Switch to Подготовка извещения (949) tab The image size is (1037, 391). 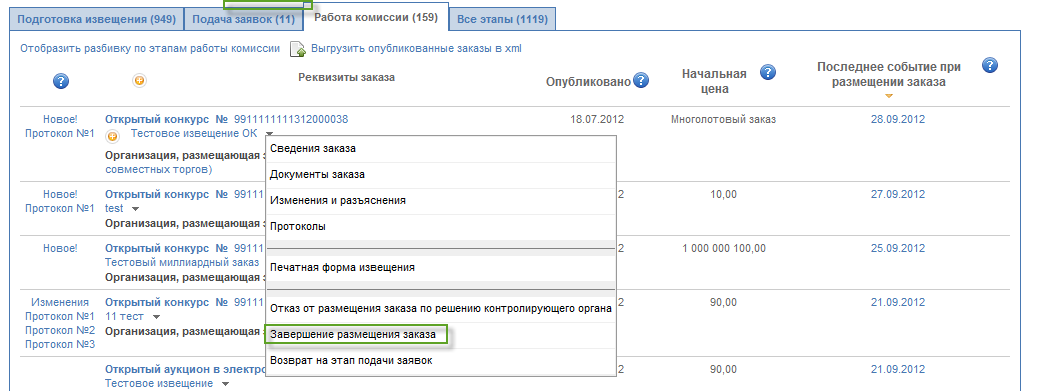coord(96,19)
